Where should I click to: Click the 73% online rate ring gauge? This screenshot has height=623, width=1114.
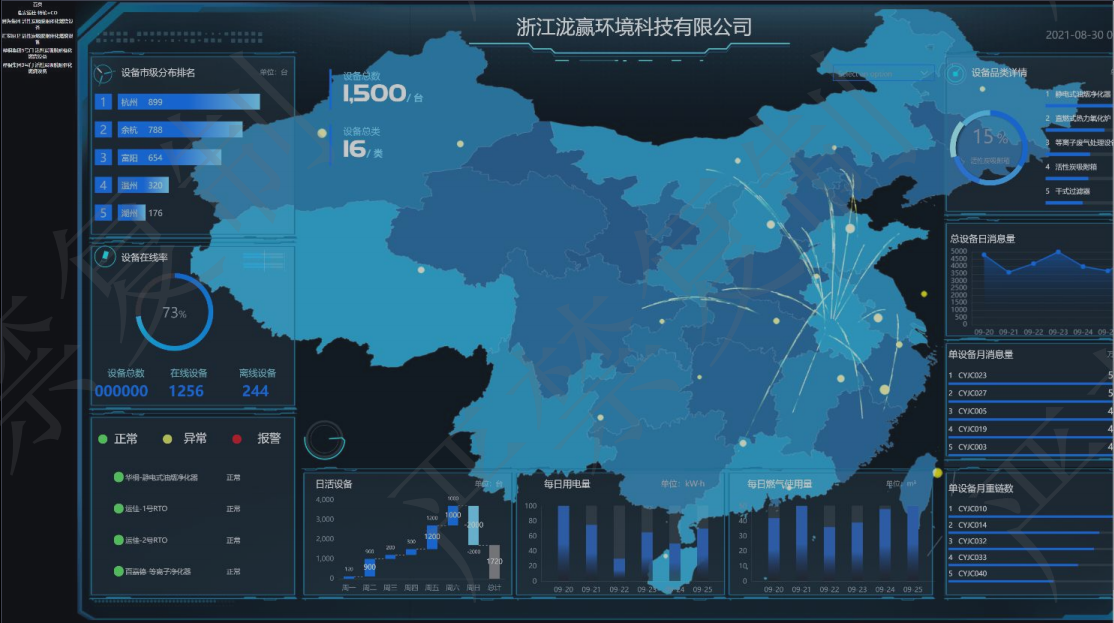coord(174,313)
